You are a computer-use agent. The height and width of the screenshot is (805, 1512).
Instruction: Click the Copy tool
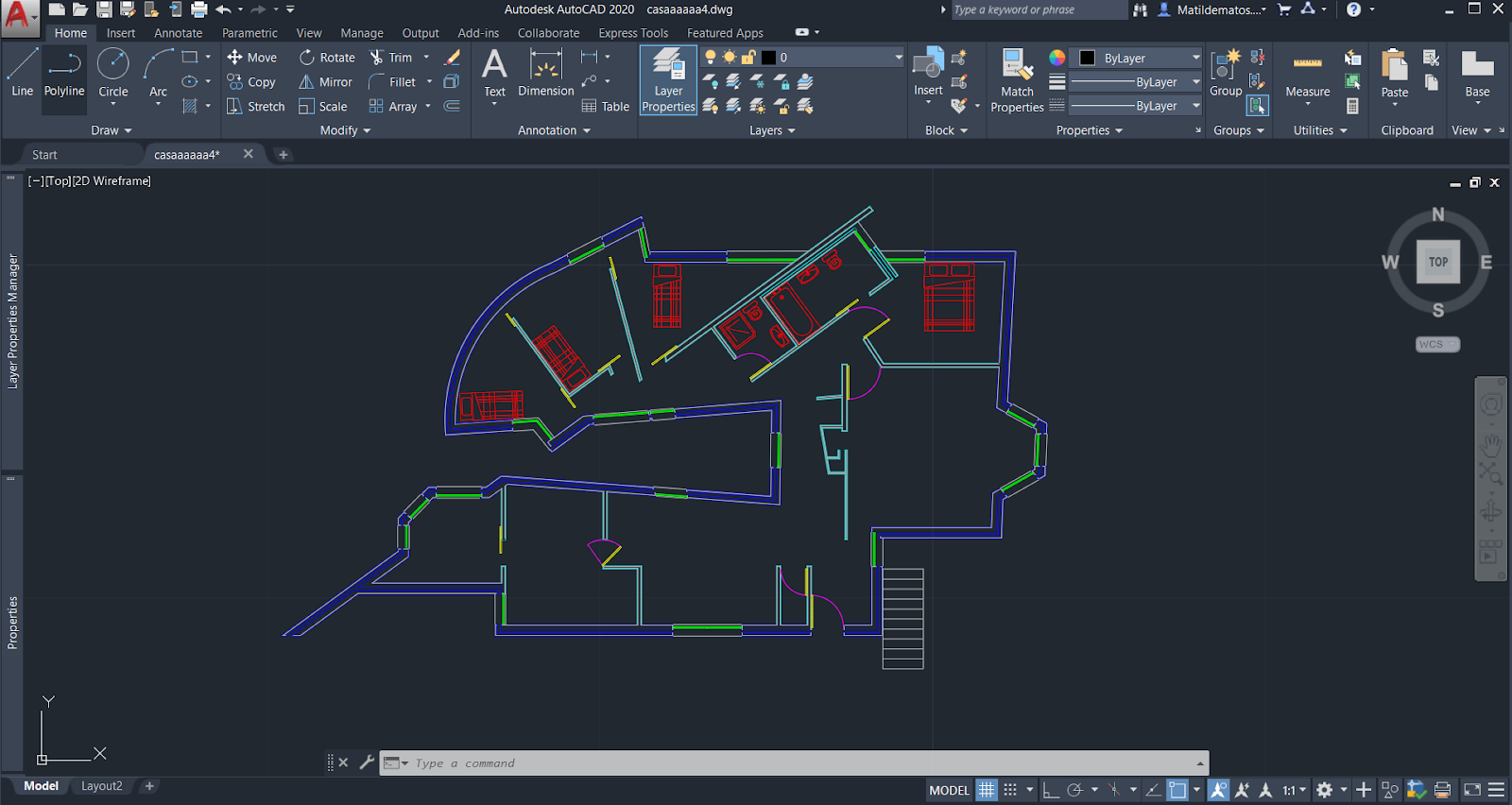251,82
